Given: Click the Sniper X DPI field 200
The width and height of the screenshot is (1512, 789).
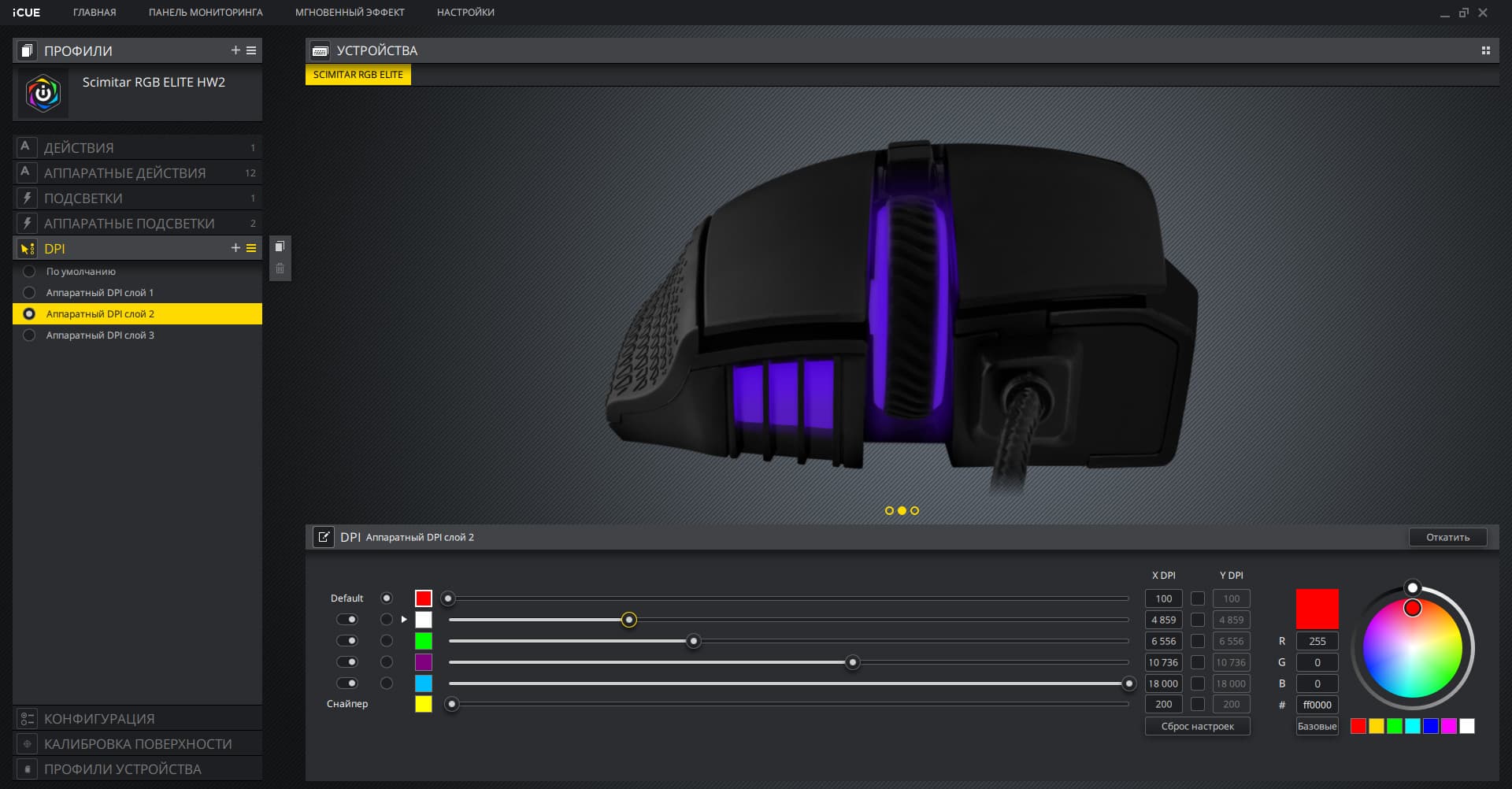Looking at the screenshot, I should coord(1163,705).
